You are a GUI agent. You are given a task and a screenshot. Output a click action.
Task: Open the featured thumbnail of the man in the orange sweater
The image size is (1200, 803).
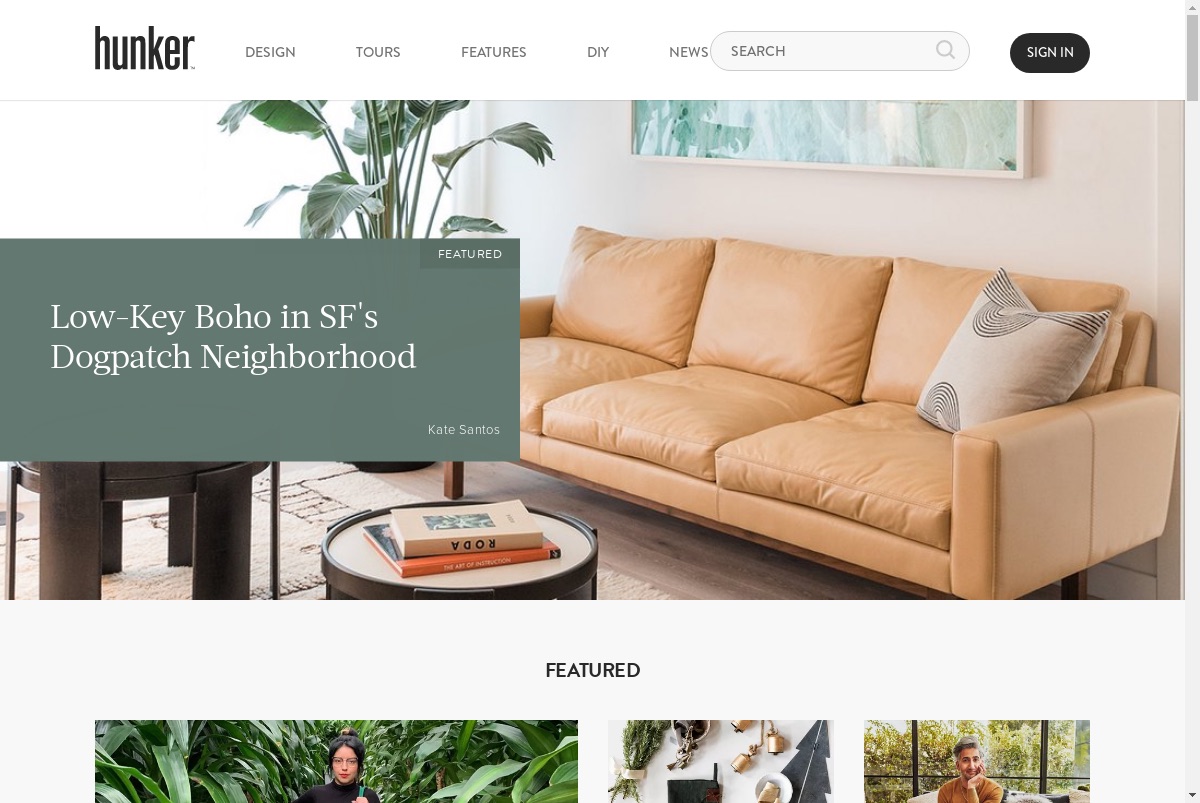(x=977, y=761)
